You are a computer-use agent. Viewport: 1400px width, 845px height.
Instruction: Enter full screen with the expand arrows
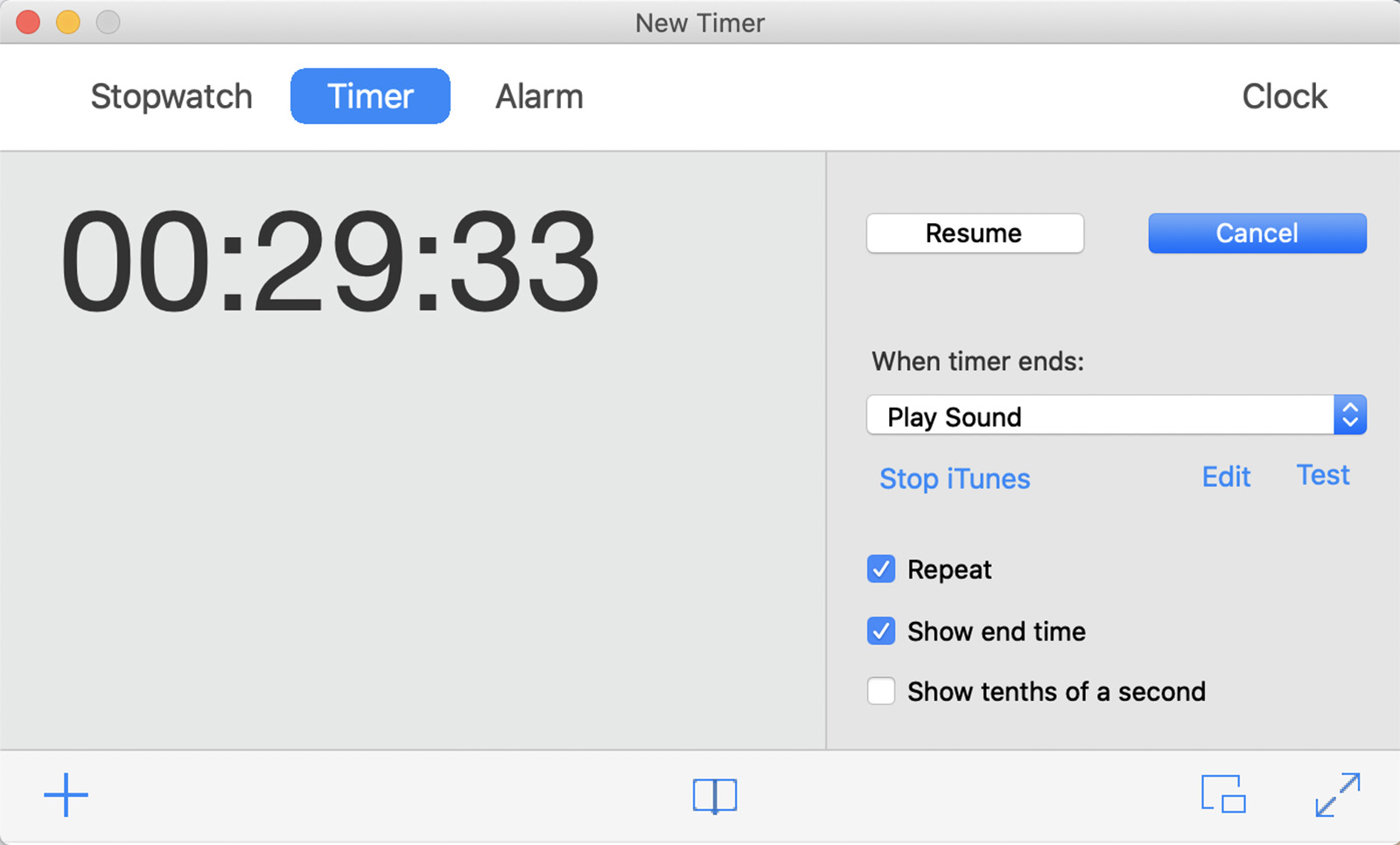(1338, 794)
